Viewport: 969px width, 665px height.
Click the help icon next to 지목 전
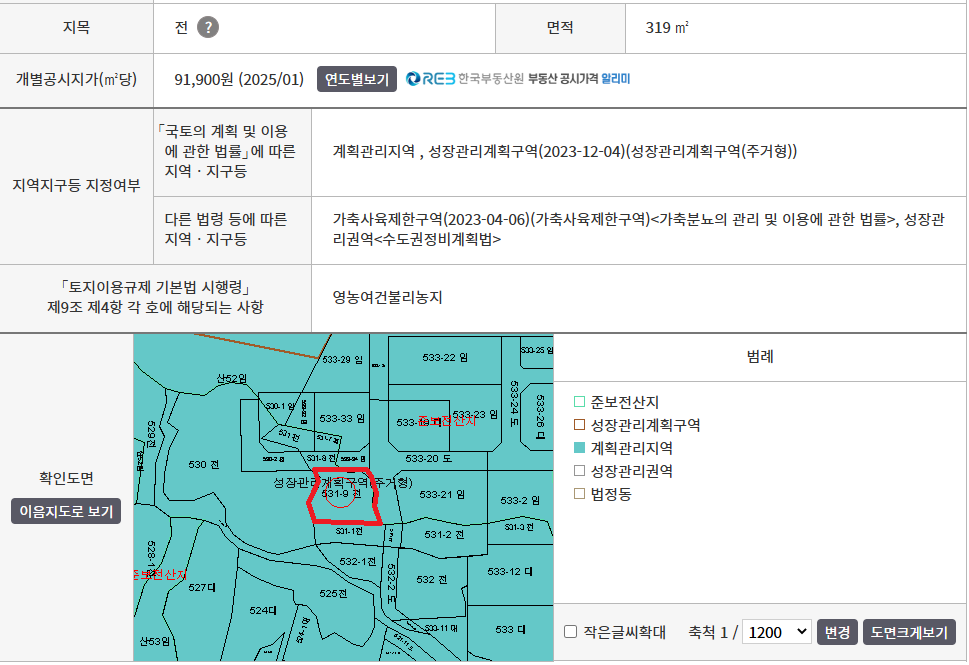coord(207,28)
